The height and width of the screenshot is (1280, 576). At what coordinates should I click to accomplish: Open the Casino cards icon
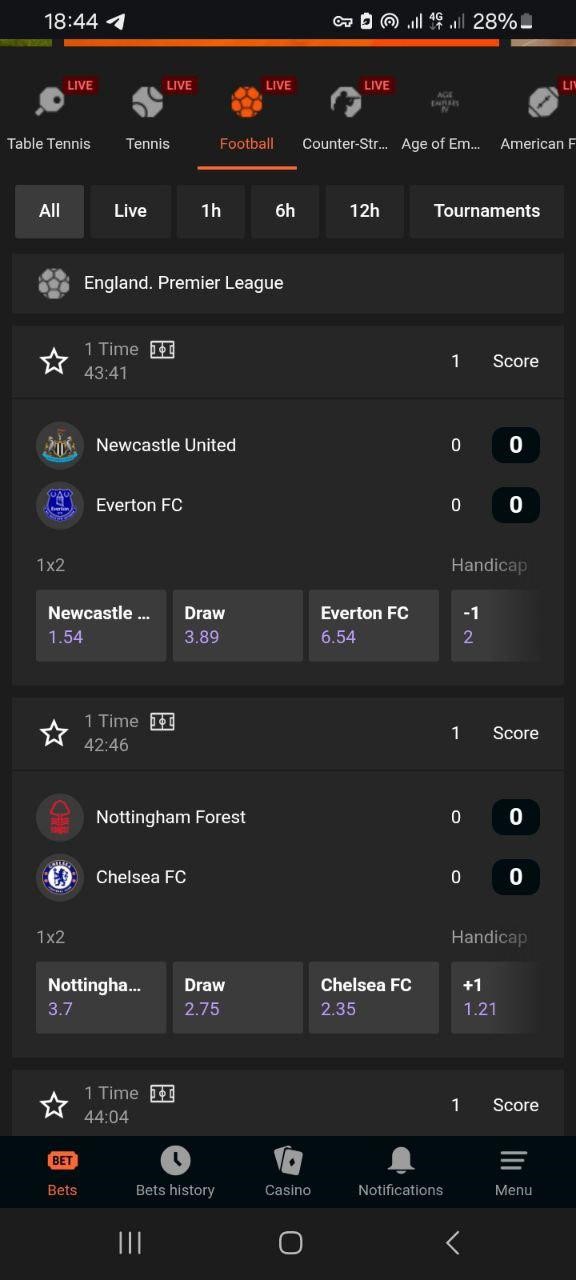tap(288, 1160)
